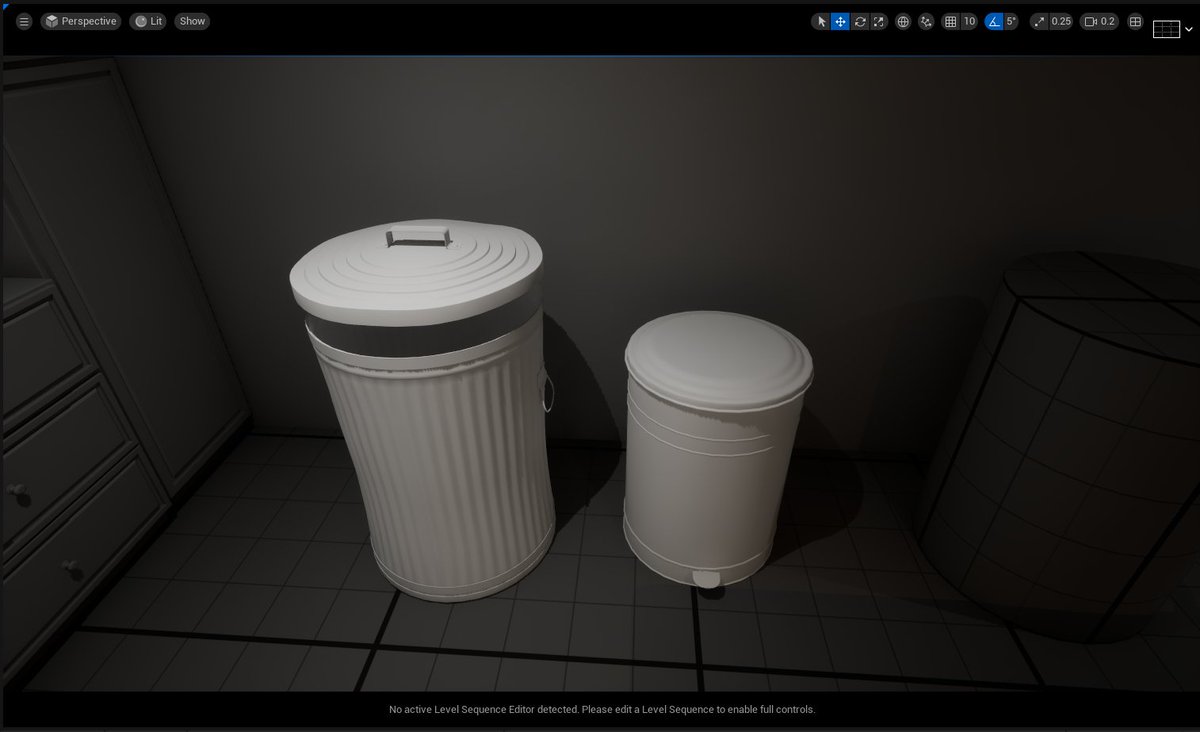
Task: Switch to the Rotate gizmo tool
Action: click(x=859, y=21)
